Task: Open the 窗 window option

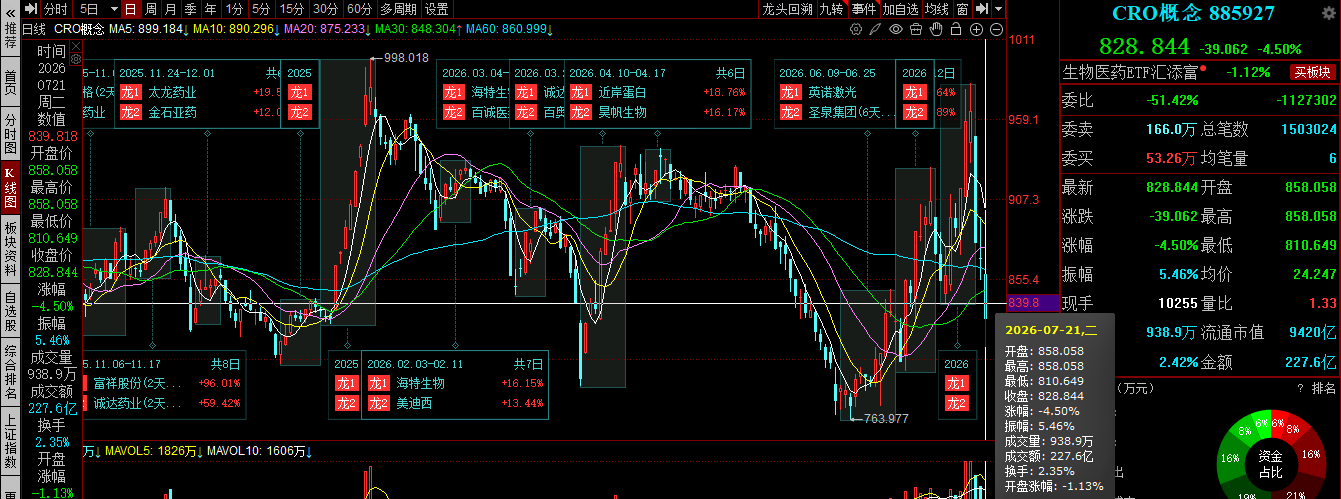Action: [x=962, y=9]
